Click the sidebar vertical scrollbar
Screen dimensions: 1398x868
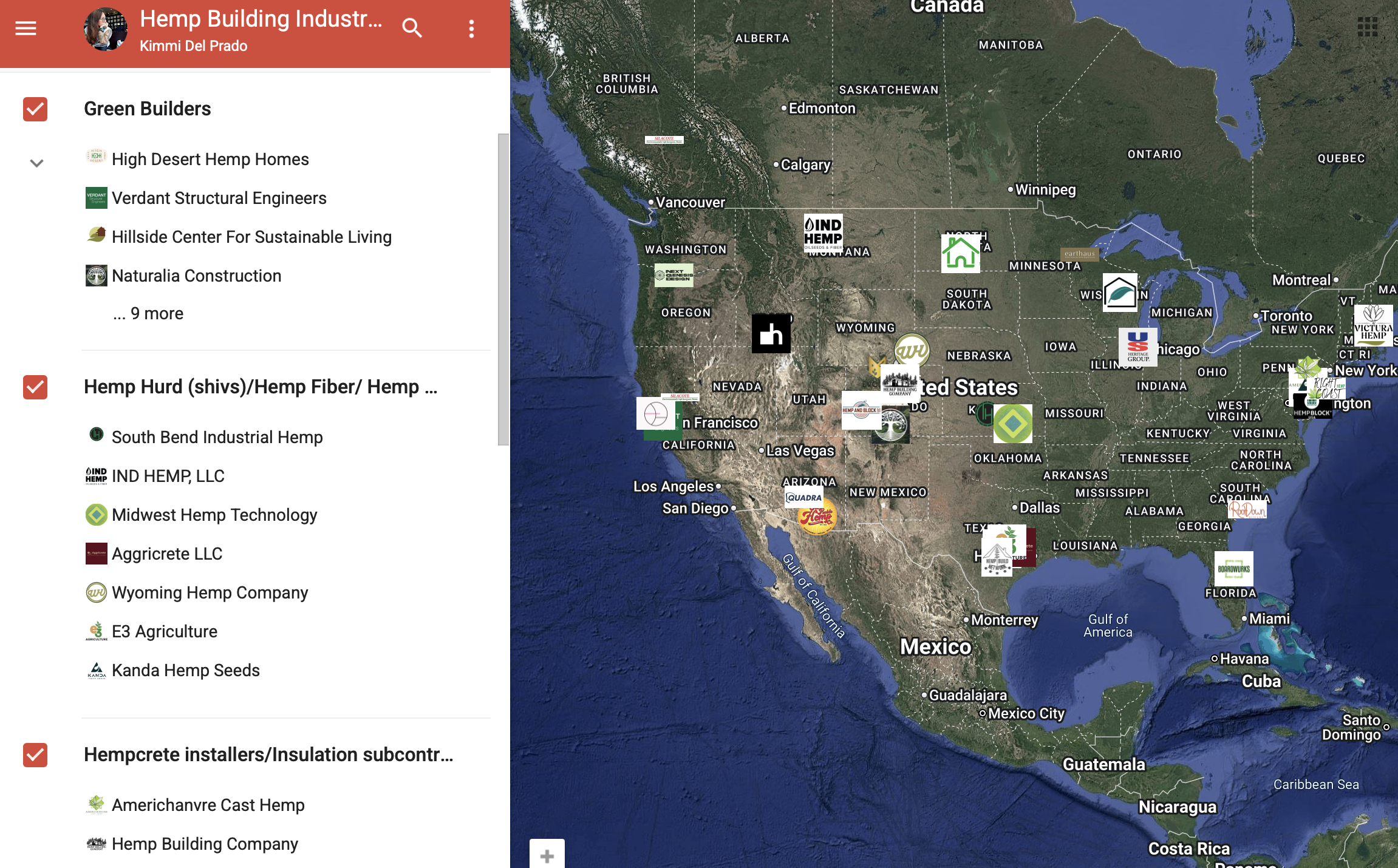pyautogui.click(x=503, y=289)
